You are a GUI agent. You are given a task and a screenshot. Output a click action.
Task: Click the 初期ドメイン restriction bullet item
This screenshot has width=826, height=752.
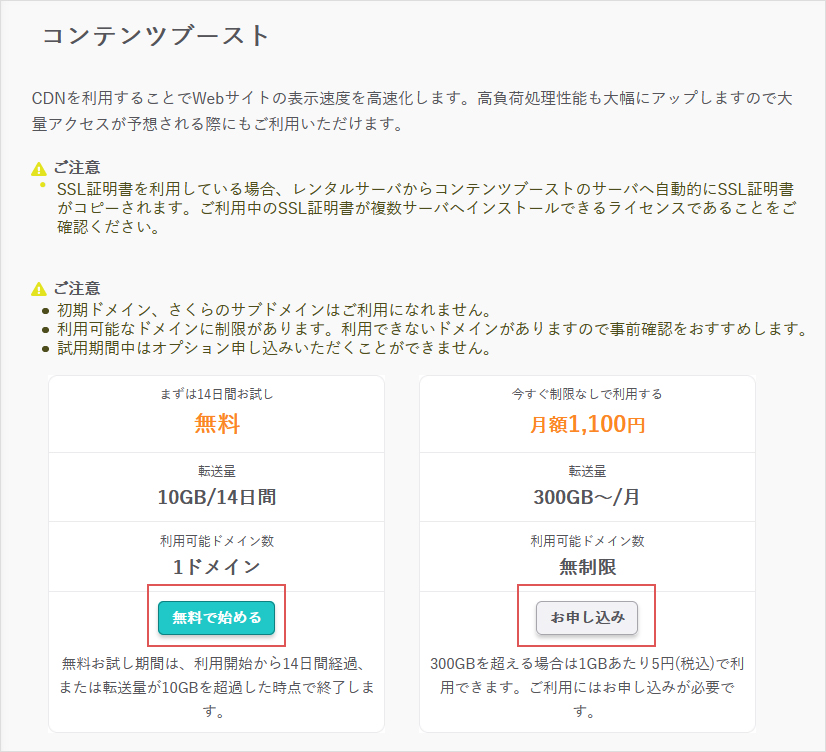(x=274, y=309)
